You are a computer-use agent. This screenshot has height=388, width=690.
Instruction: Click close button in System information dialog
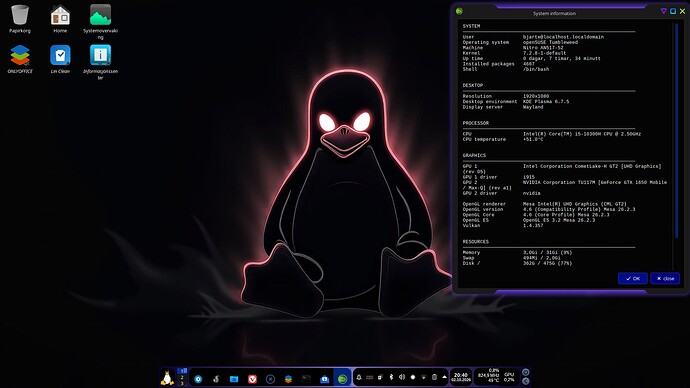coord(665,278)
